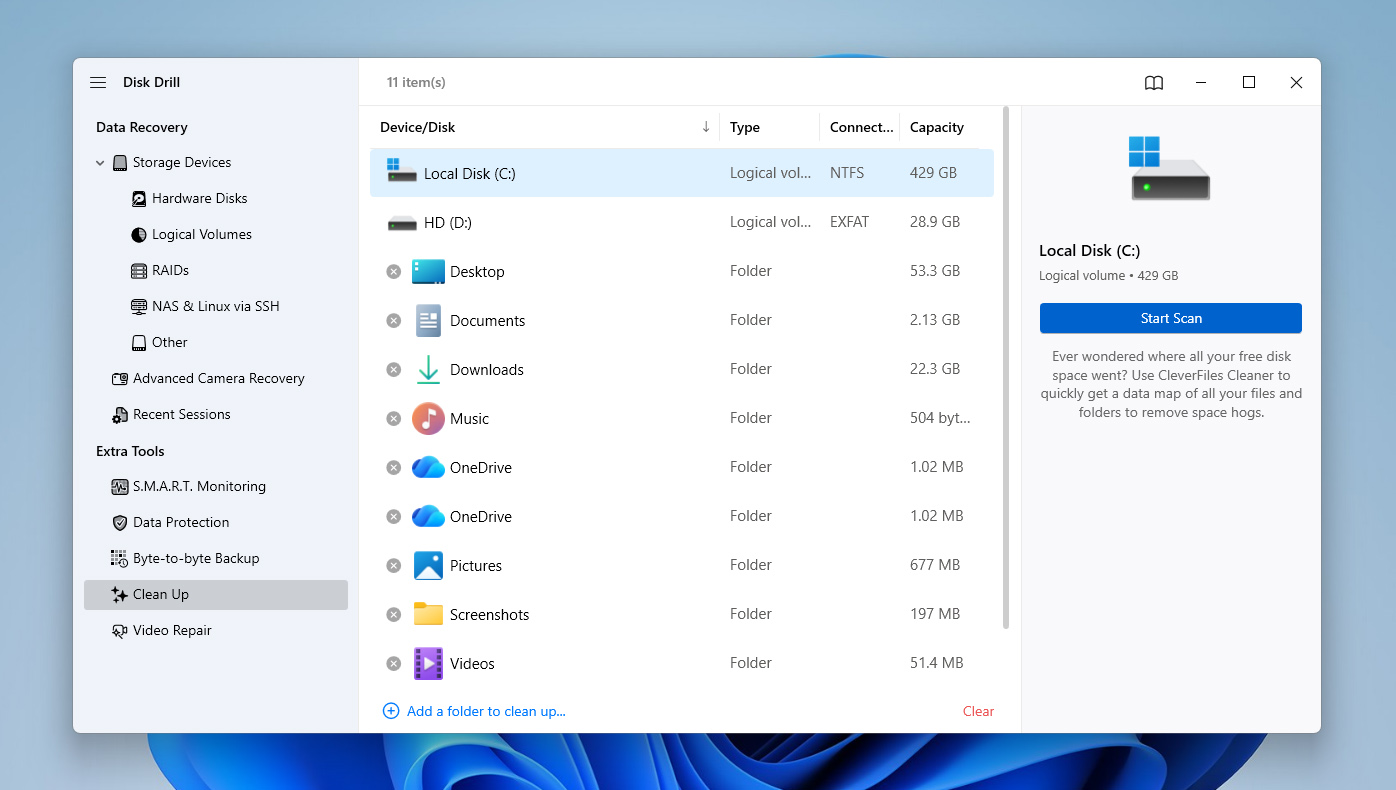This screenshot has width=1396, height=790.
Task: Open the Hardware Disks section label
Action: (200, 199)
